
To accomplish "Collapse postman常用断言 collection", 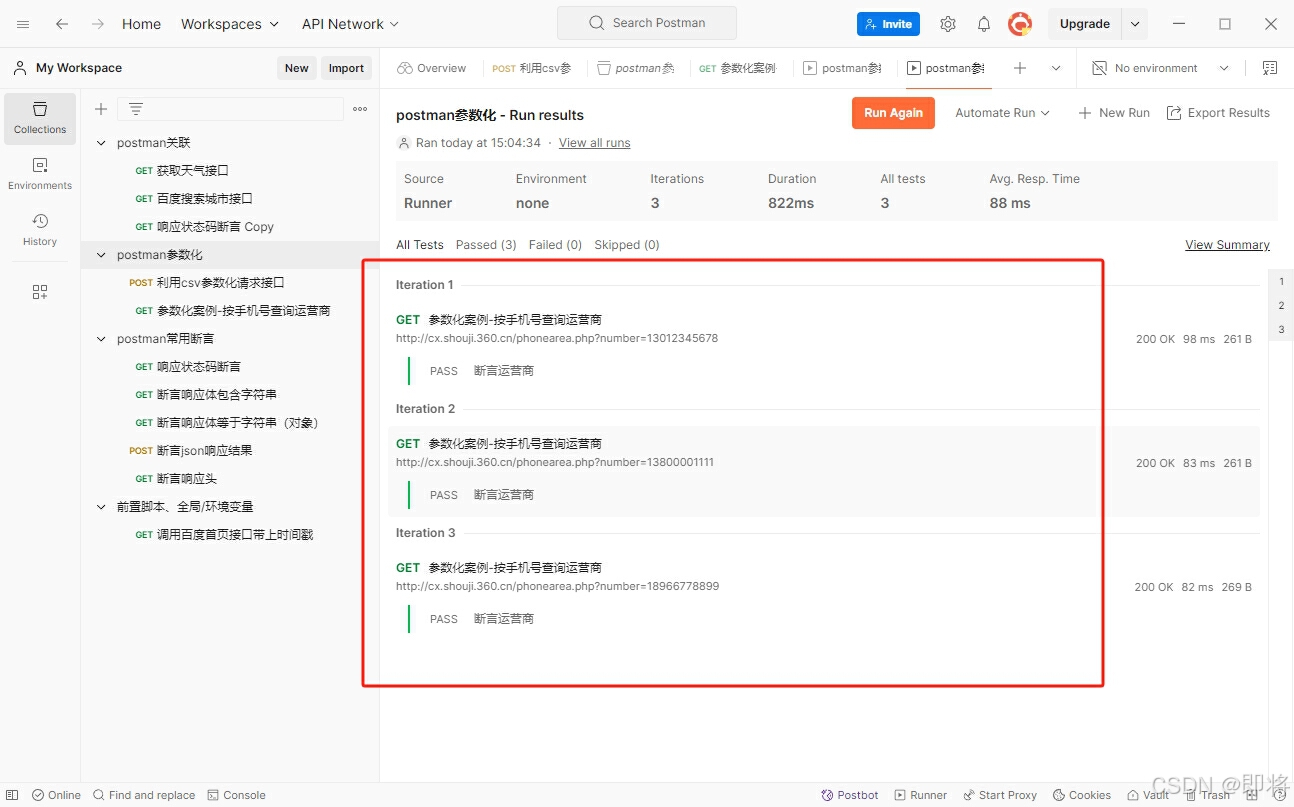I will [101, 339].
